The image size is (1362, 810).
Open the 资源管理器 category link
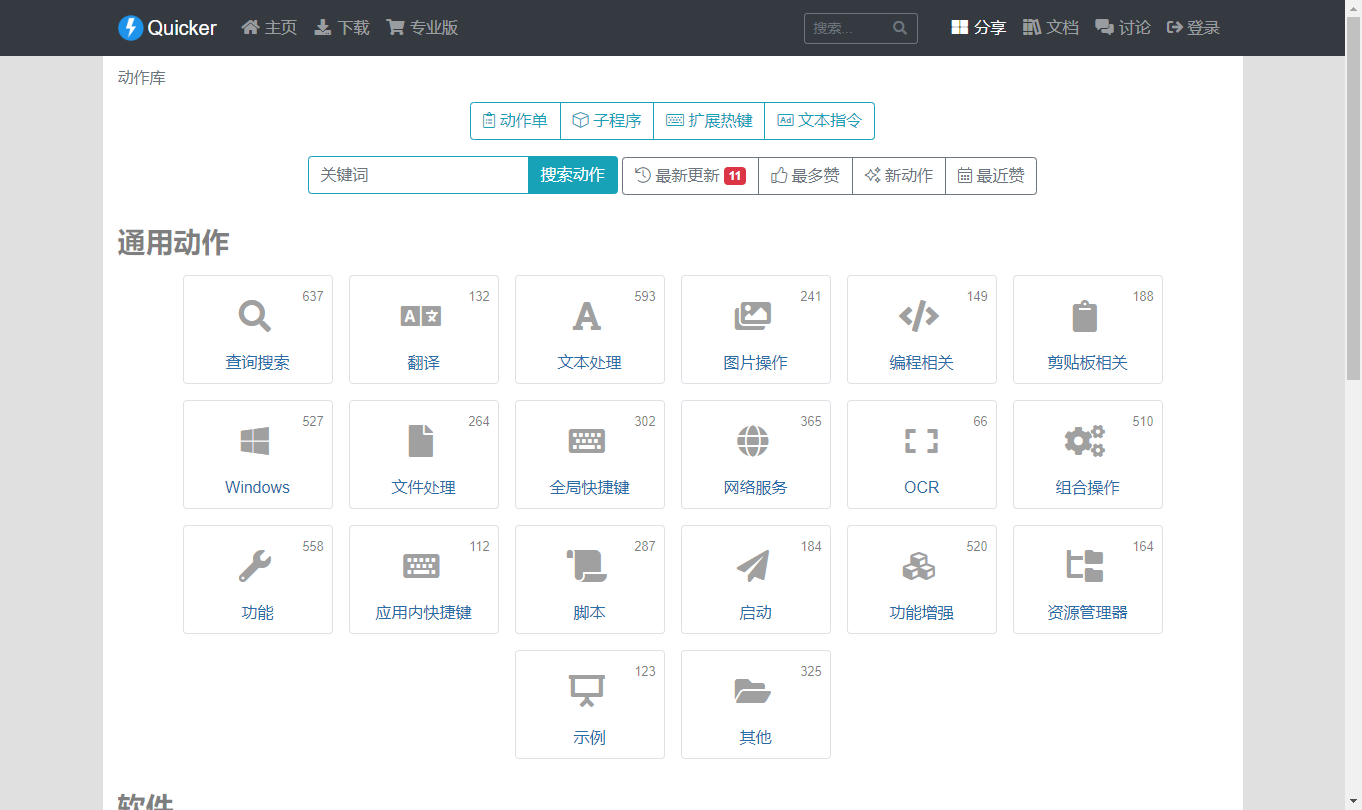point(1088,612)
